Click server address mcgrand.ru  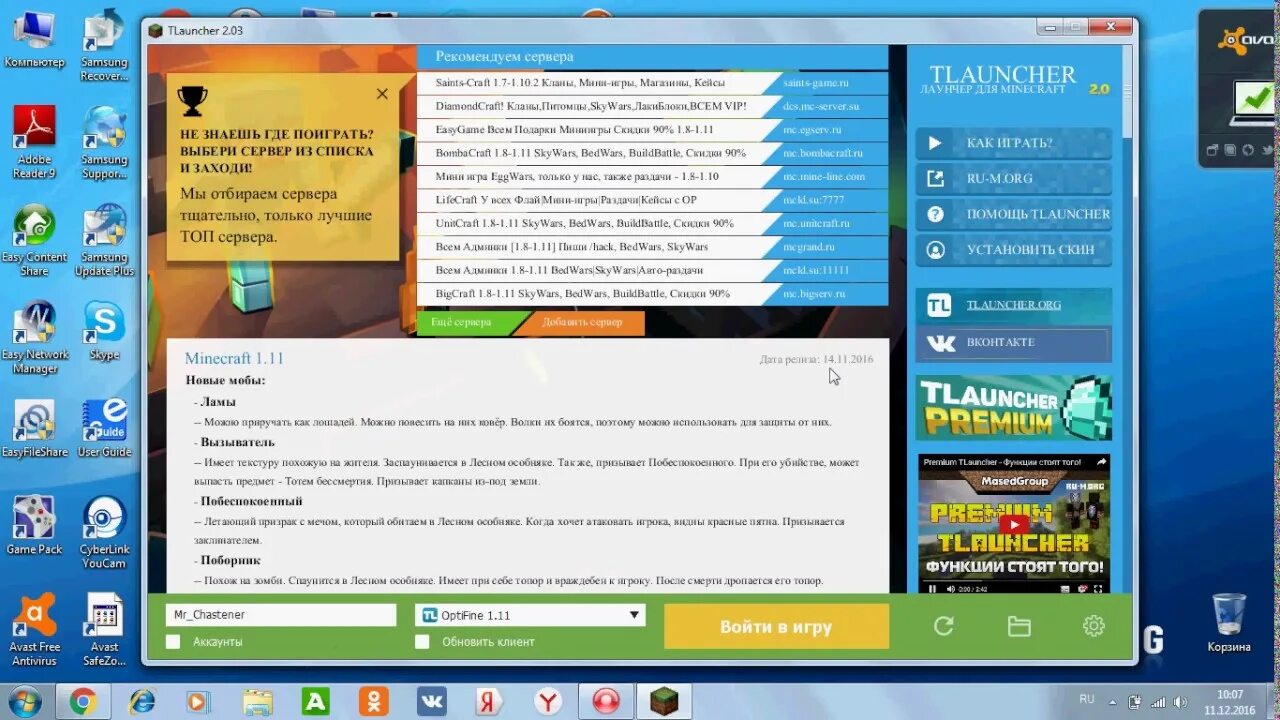pos(808,247)
